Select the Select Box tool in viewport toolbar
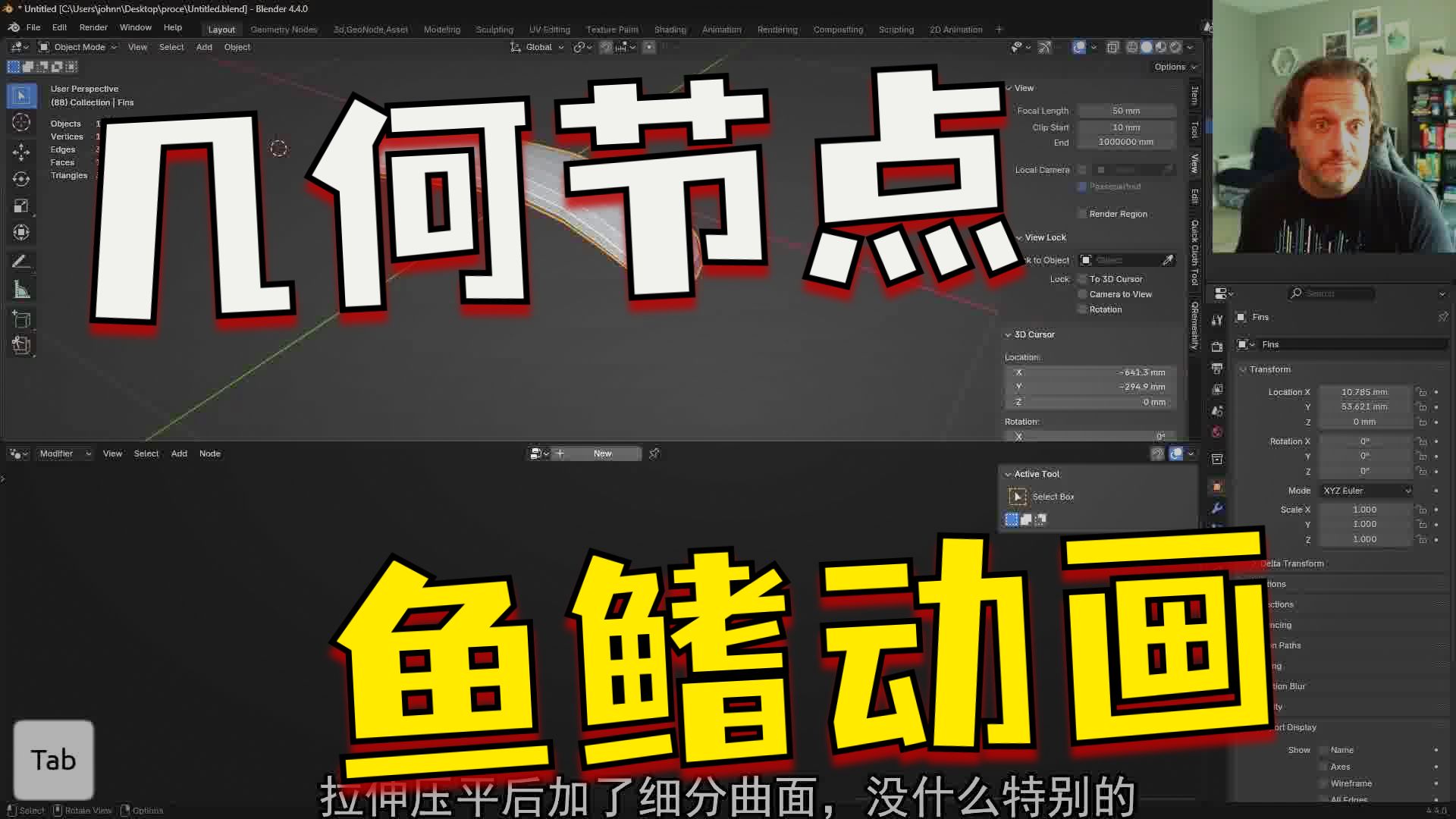Viewport: 1456px width, 819px height. tap(21, 96)
